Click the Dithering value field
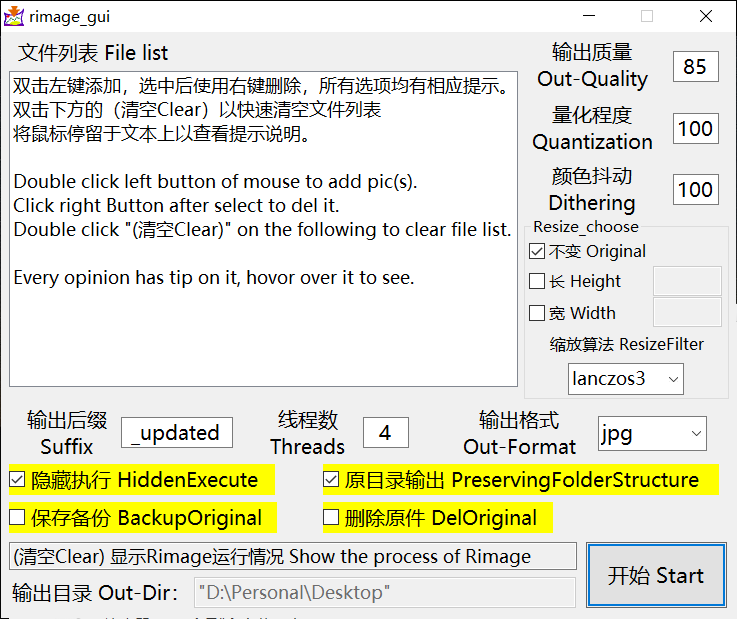Viewport: 737px width, 619px height. click(x=695, y=189)
